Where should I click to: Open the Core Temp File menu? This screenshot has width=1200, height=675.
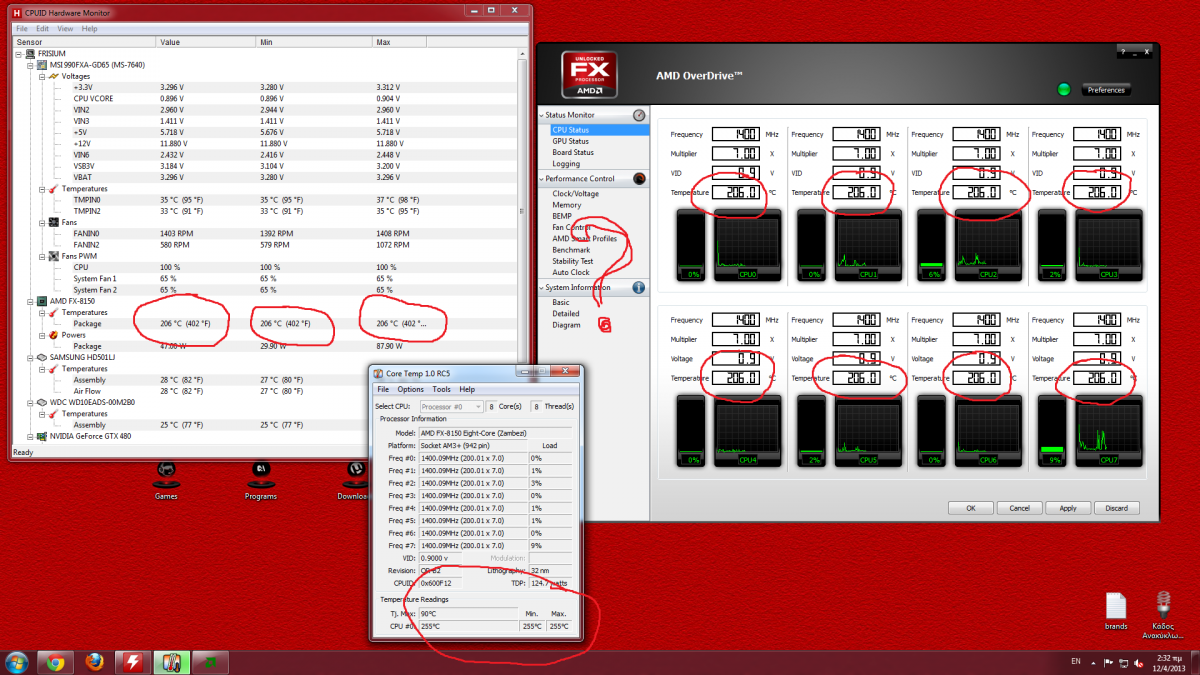pos(383,389)
